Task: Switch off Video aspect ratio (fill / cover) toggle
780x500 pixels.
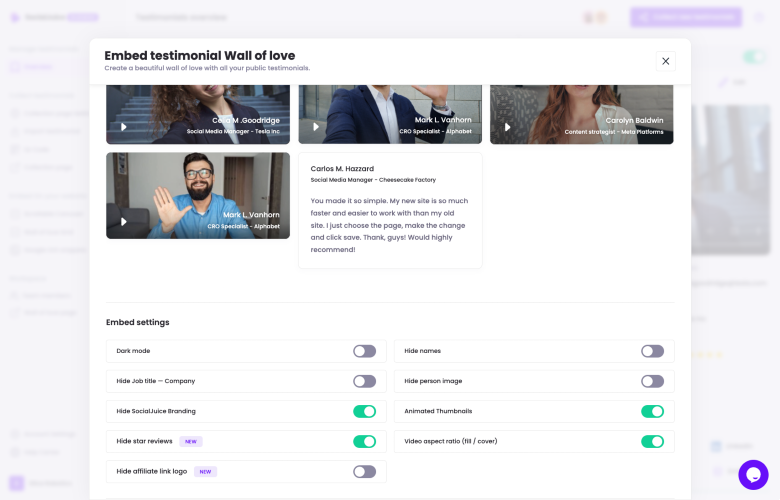Action: pos(652,441)
